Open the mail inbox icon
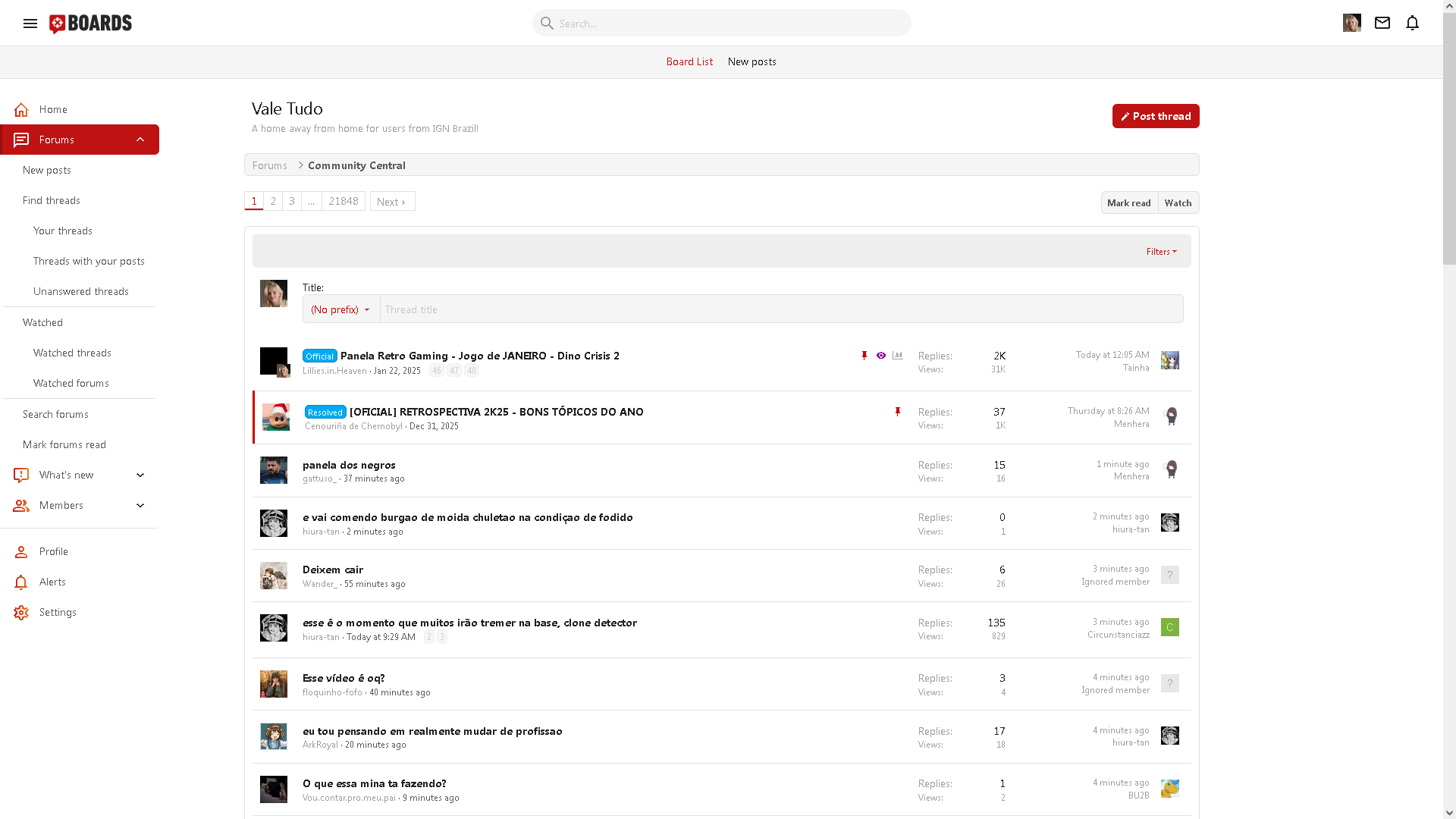 coord(1382,23)
